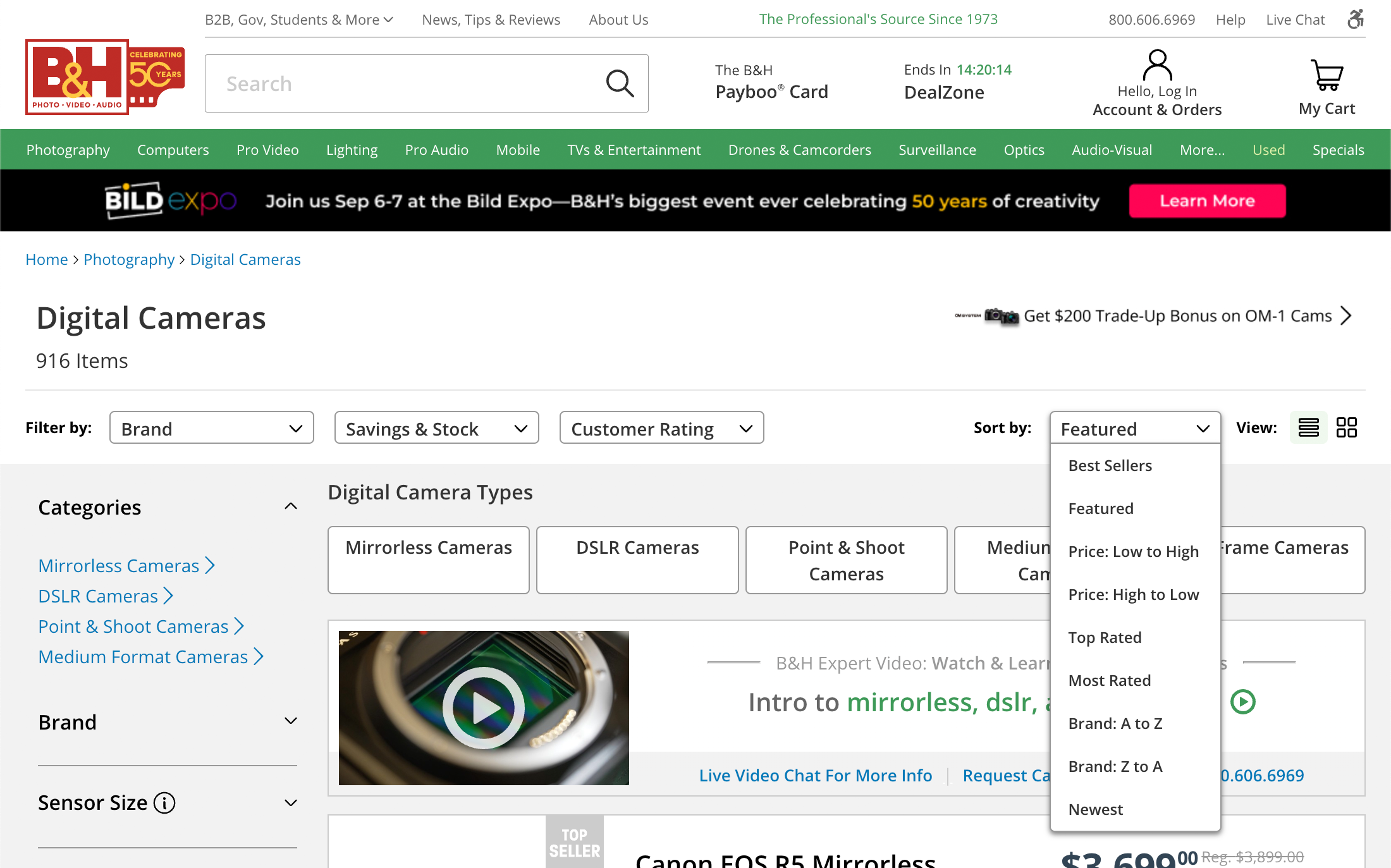Open accessibility options in the top right
This screenshot has width=1391, height=868.
click(x=1355, y=20)
